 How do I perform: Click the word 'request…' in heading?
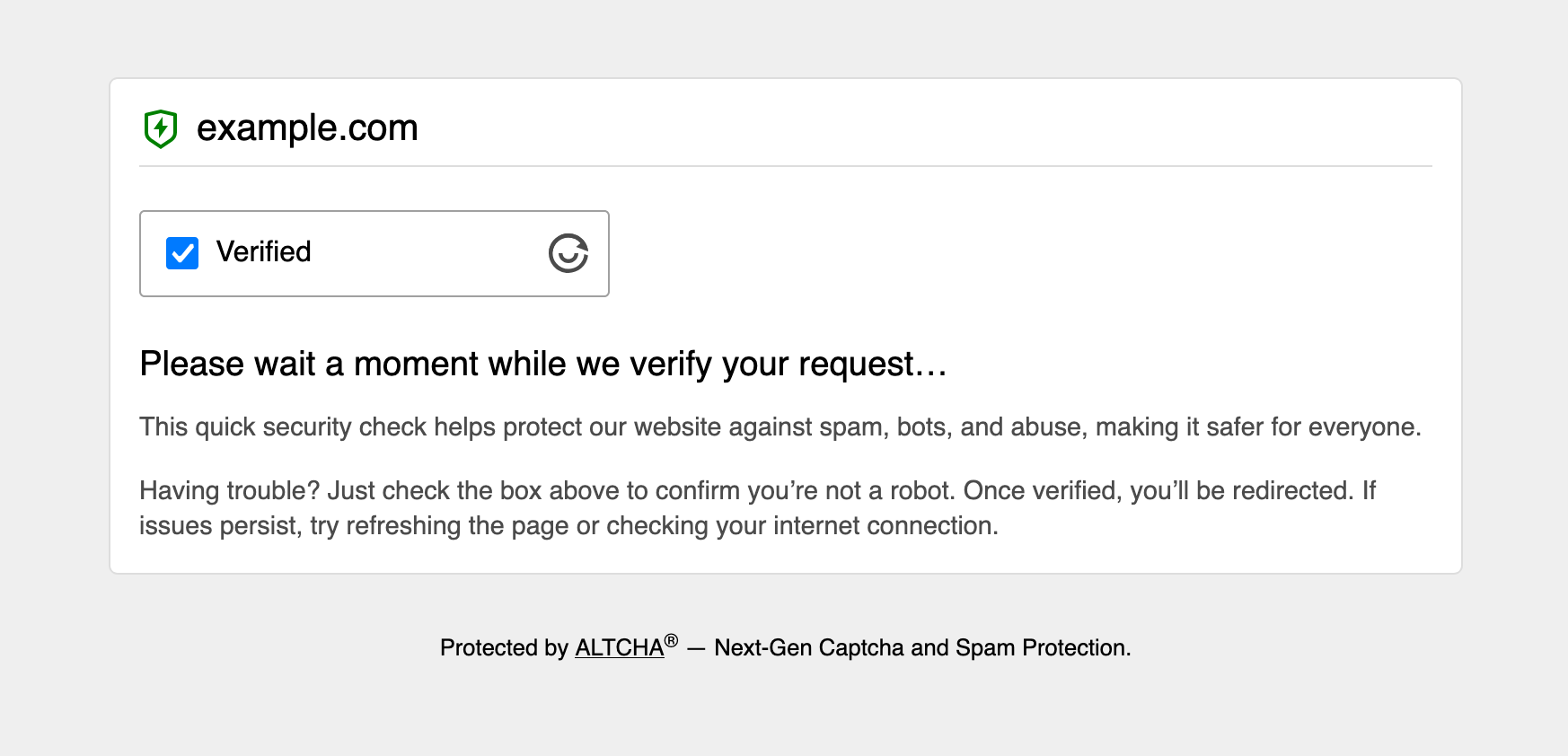872,365
